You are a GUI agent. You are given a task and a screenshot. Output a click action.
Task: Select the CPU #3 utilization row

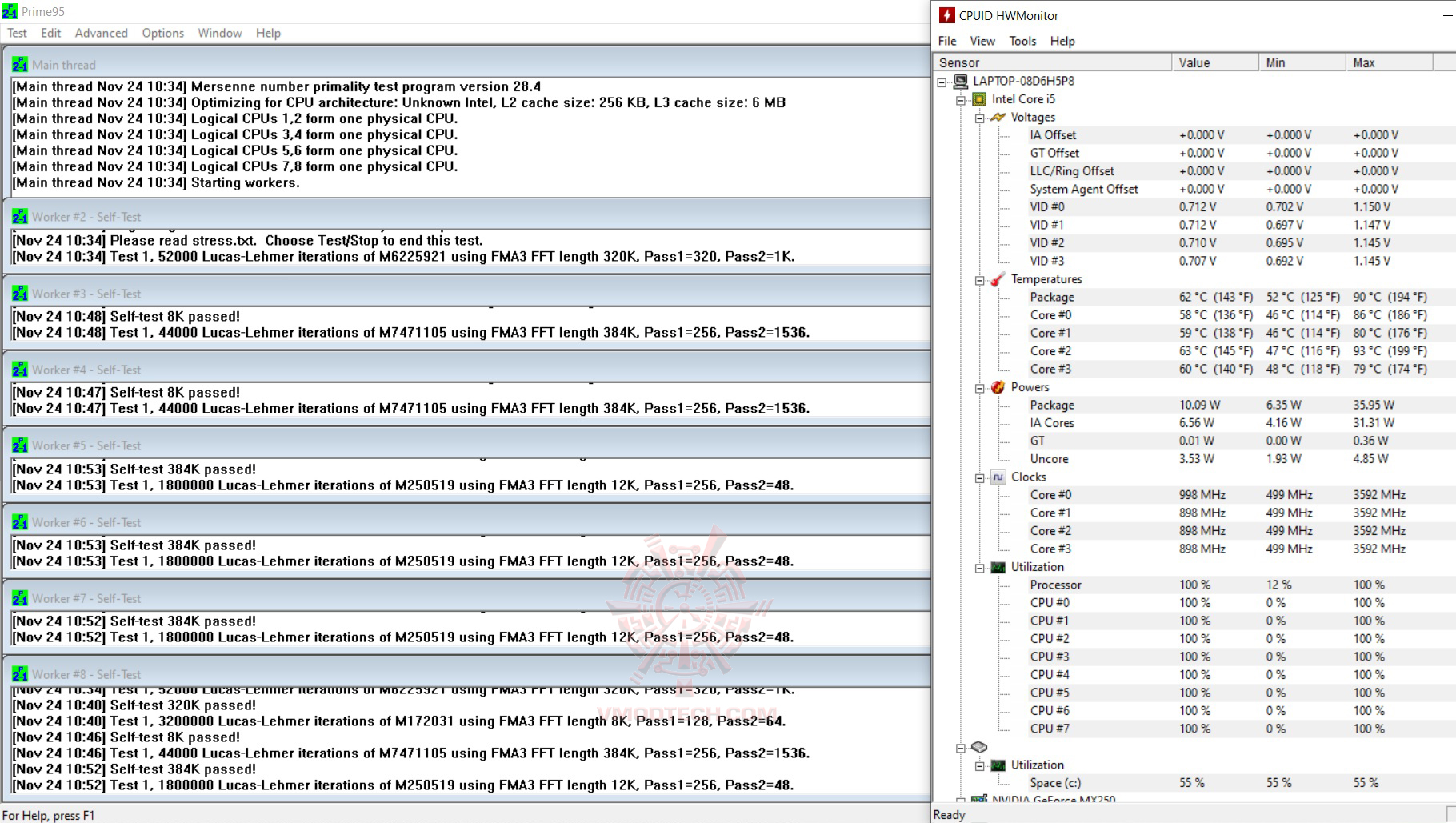[1240, 657]
